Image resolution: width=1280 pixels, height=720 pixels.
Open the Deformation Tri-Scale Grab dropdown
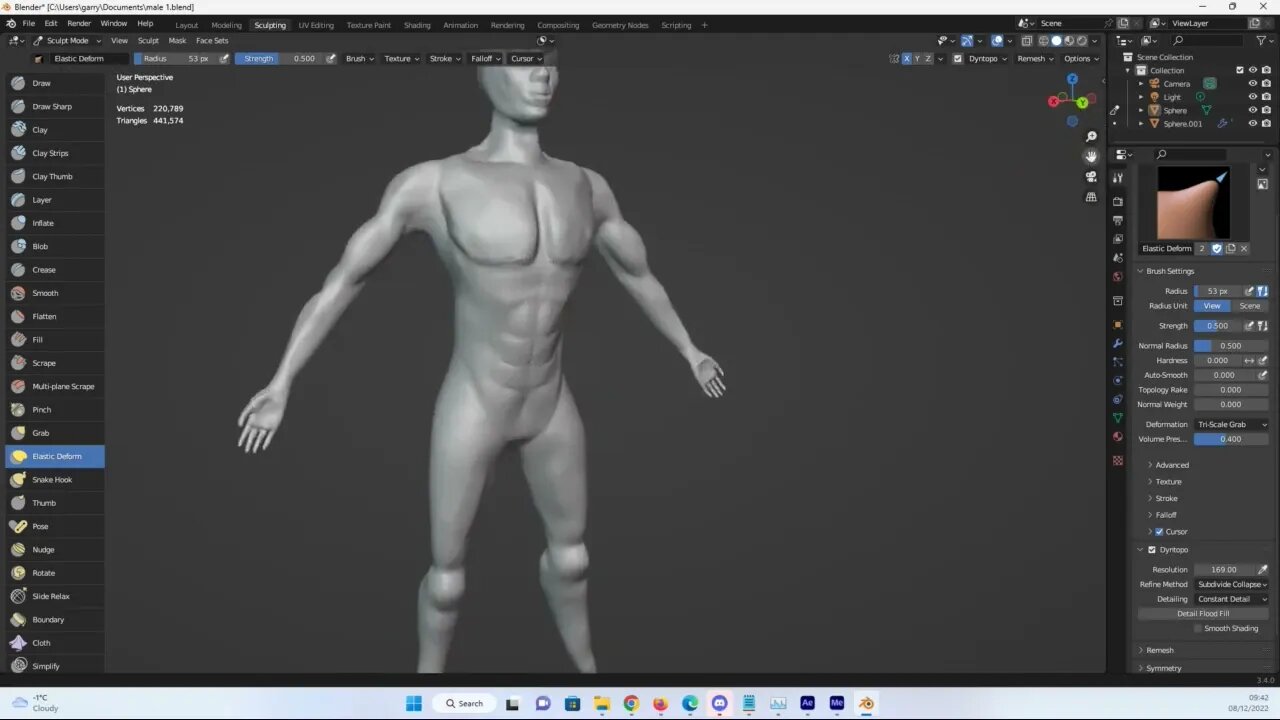[1231, 425]
